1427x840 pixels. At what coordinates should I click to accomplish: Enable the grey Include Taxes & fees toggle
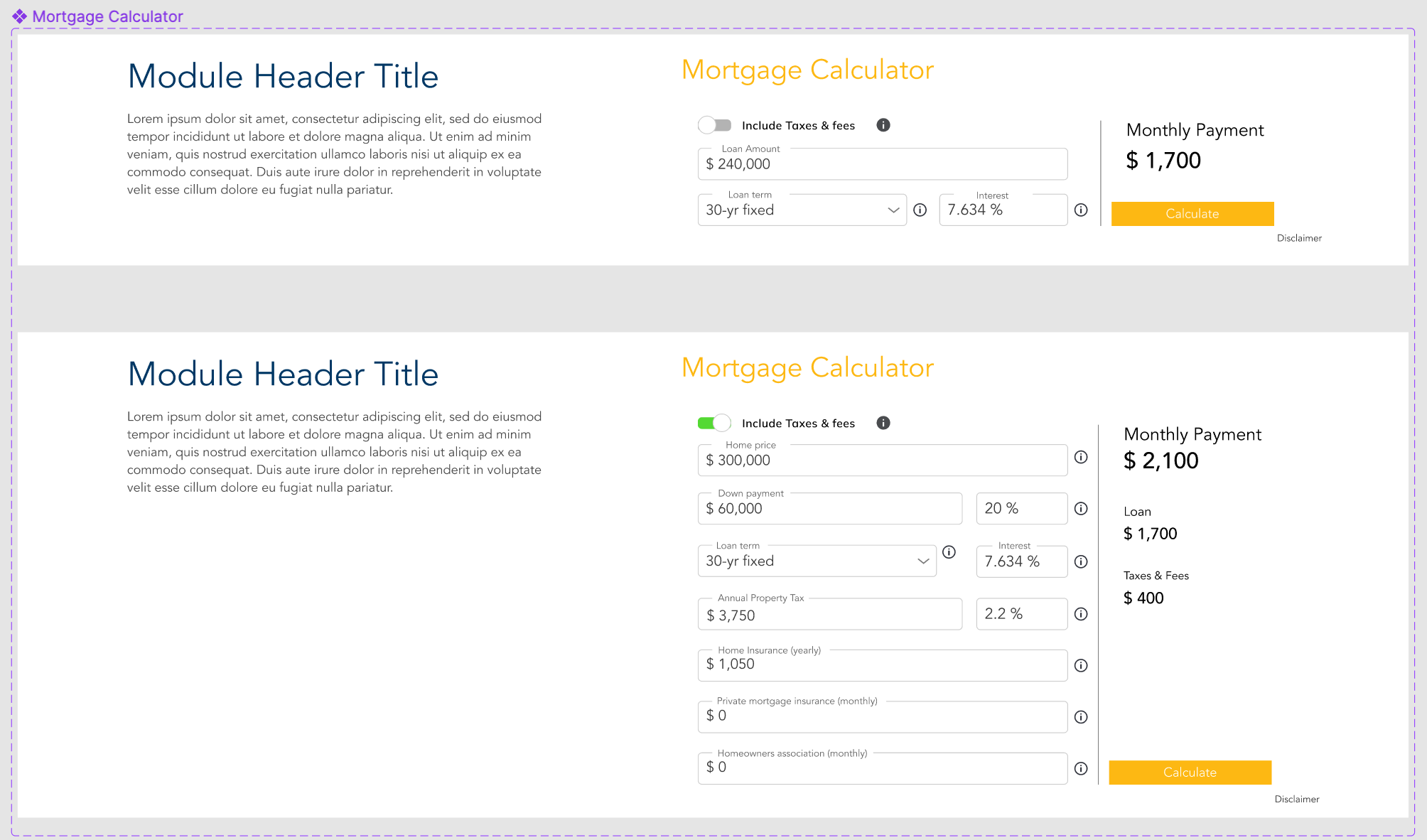click(x=715, y=126)
